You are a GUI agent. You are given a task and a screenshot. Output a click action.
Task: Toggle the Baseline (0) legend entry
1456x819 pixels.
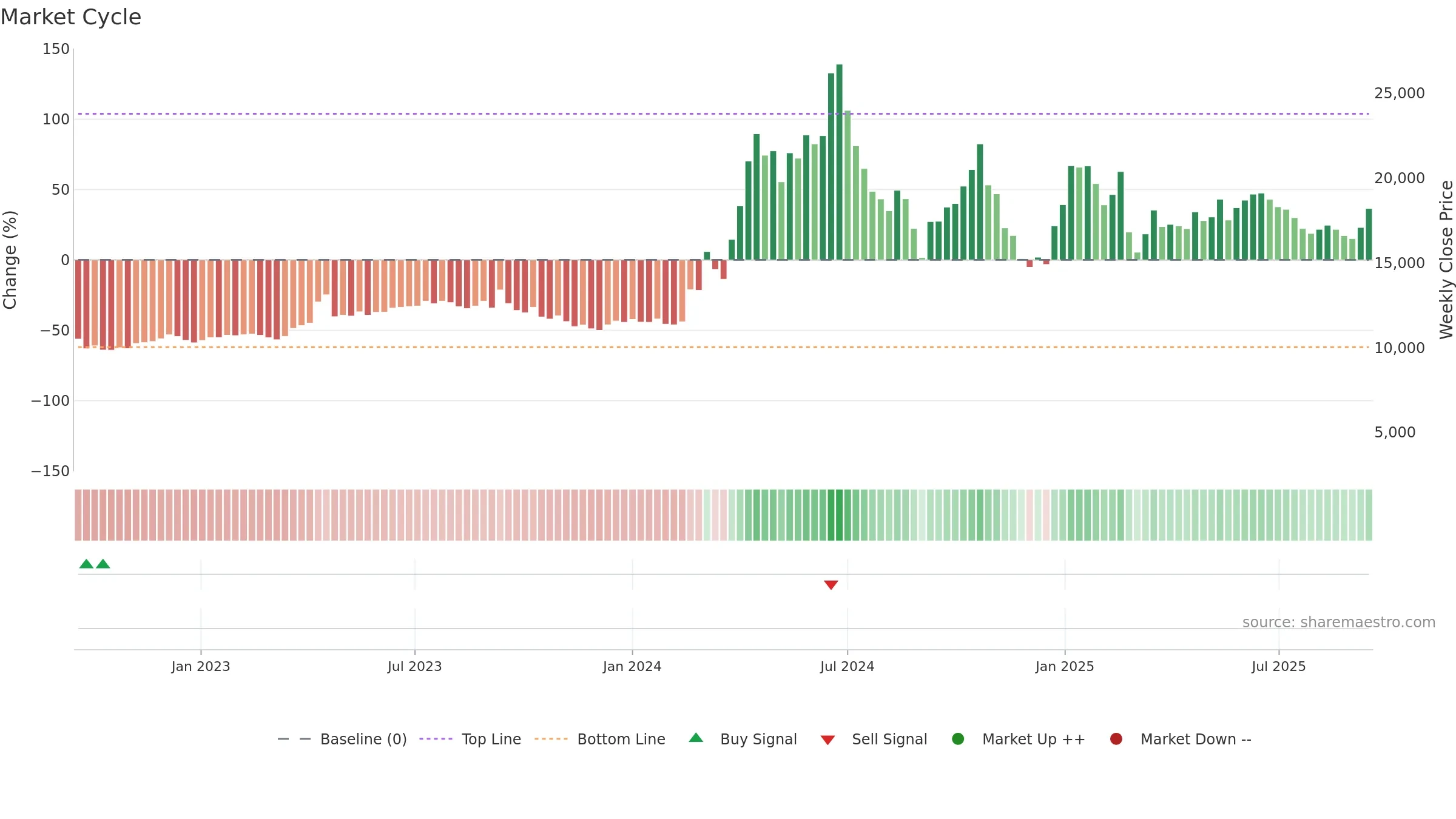click(342, 739)
